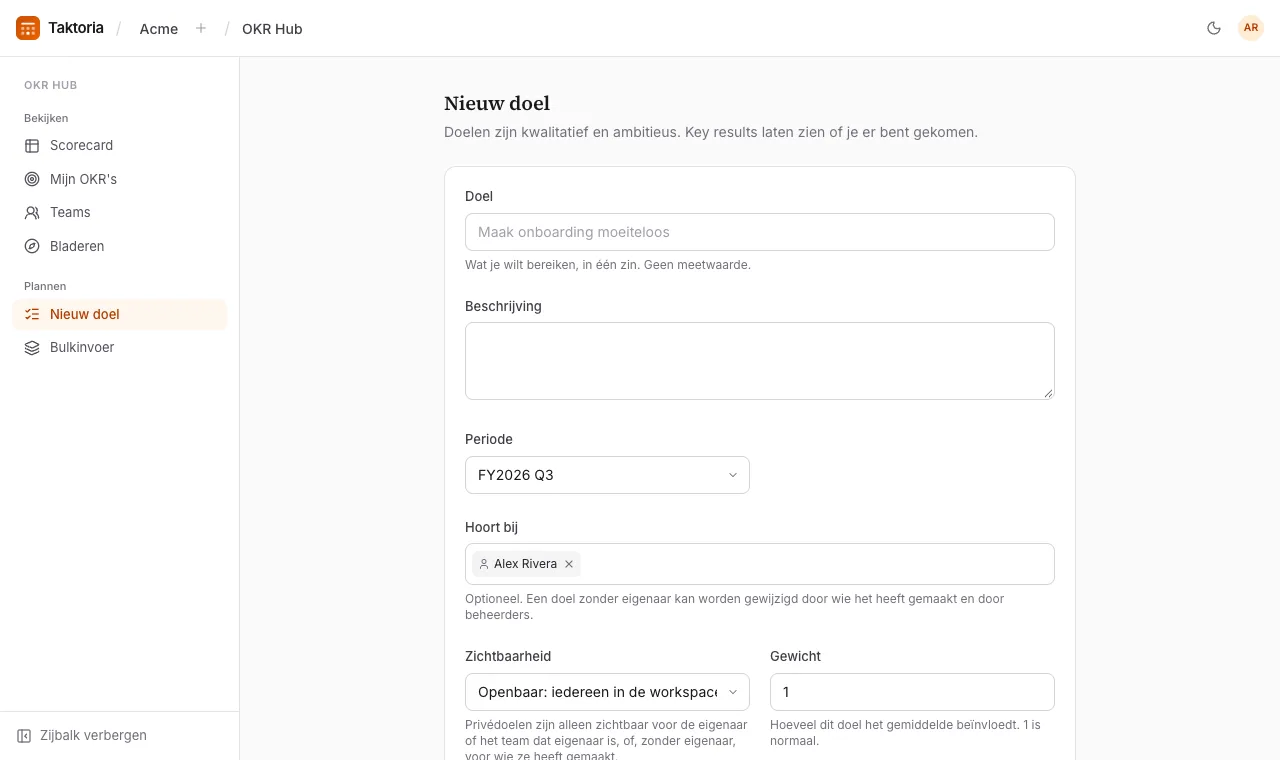Click the Bladeren compass icon

(32, 247)
